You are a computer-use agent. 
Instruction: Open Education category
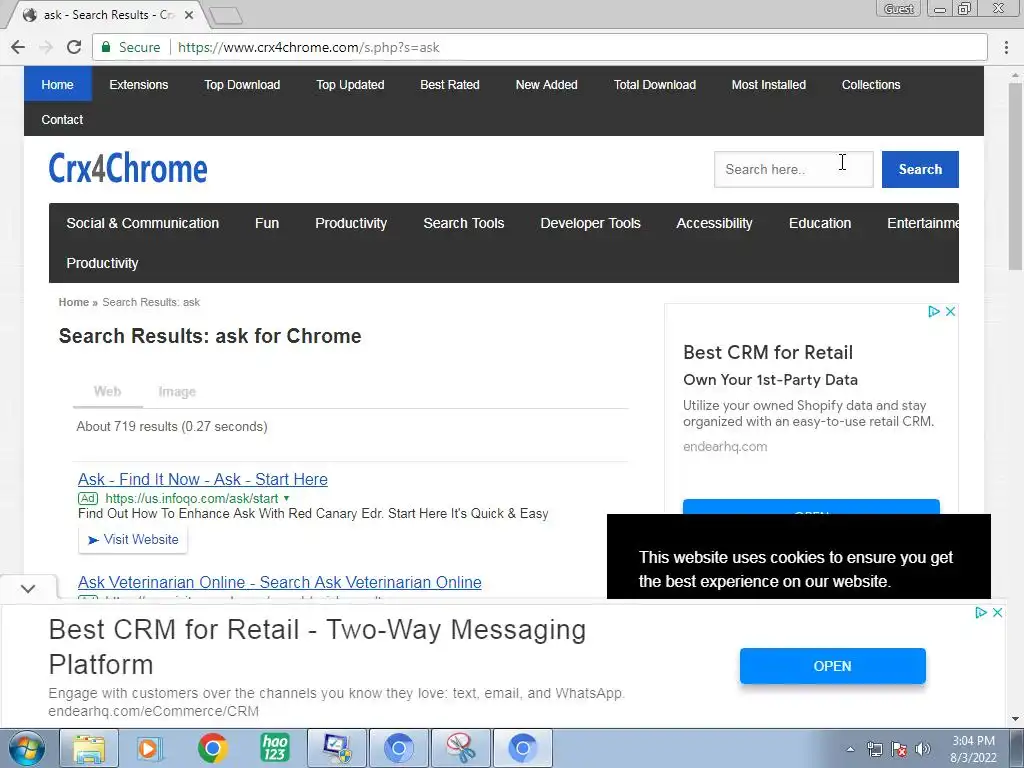pyautogui.click(x=820, y=223)
